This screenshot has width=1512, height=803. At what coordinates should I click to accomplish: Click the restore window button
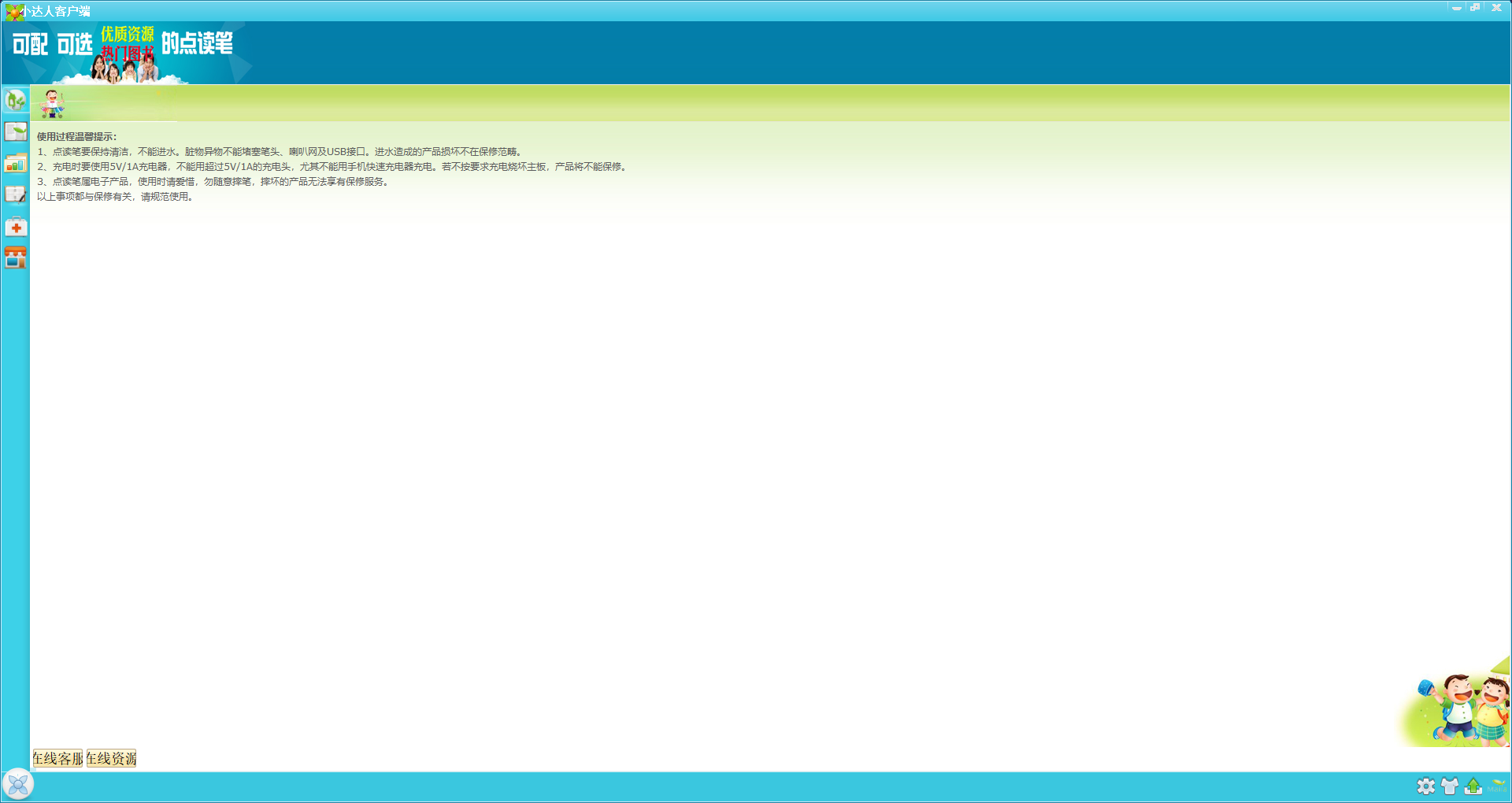pos(1475,8)
